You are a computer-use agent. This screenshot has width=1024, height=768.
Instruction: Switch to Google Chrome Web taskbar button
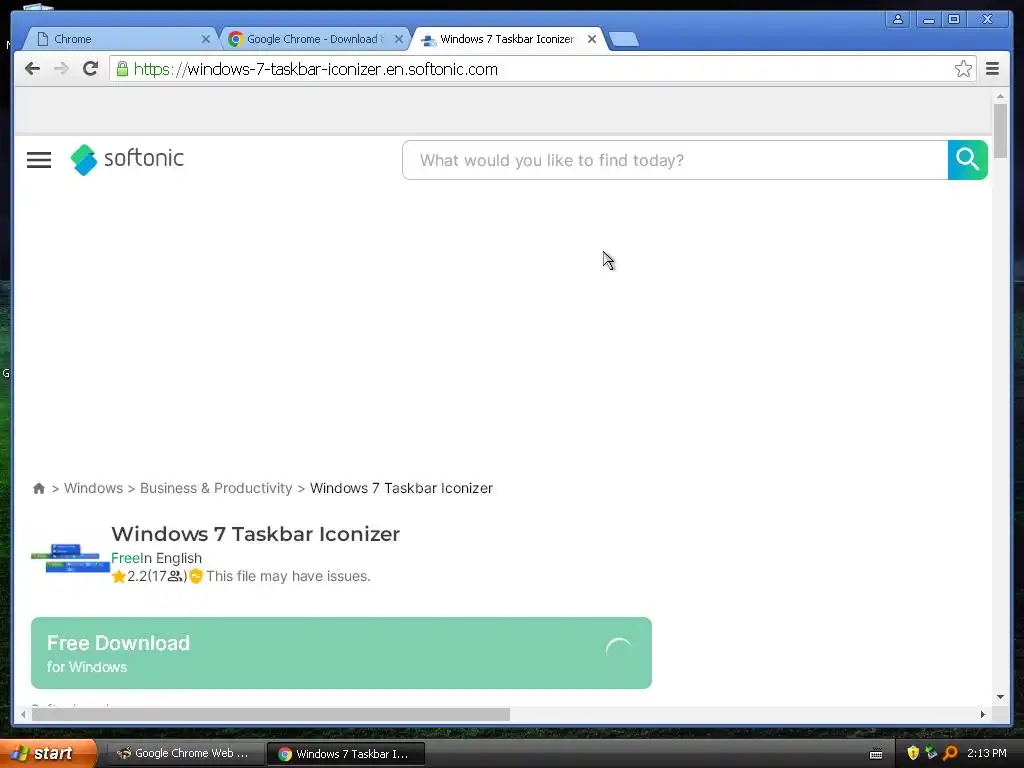184,753
